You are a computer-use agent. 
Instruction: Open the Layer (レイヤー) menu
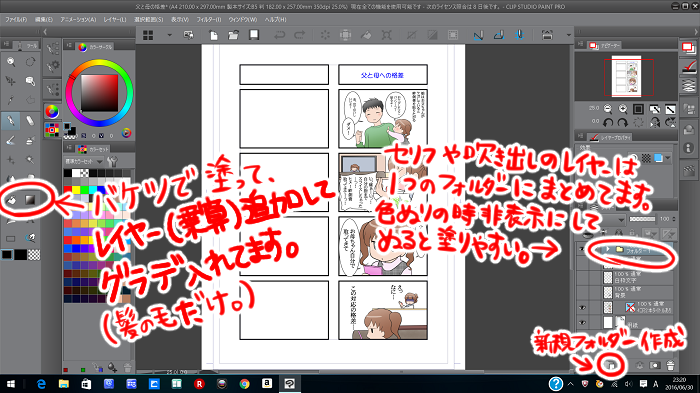[115, 20]
